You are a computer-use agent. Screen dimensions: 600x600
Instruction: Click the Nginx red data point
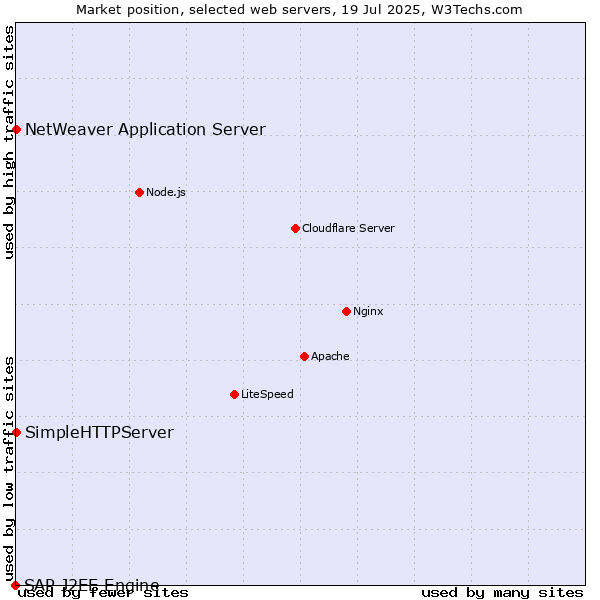pyautogui.click(x=346, y=311)
